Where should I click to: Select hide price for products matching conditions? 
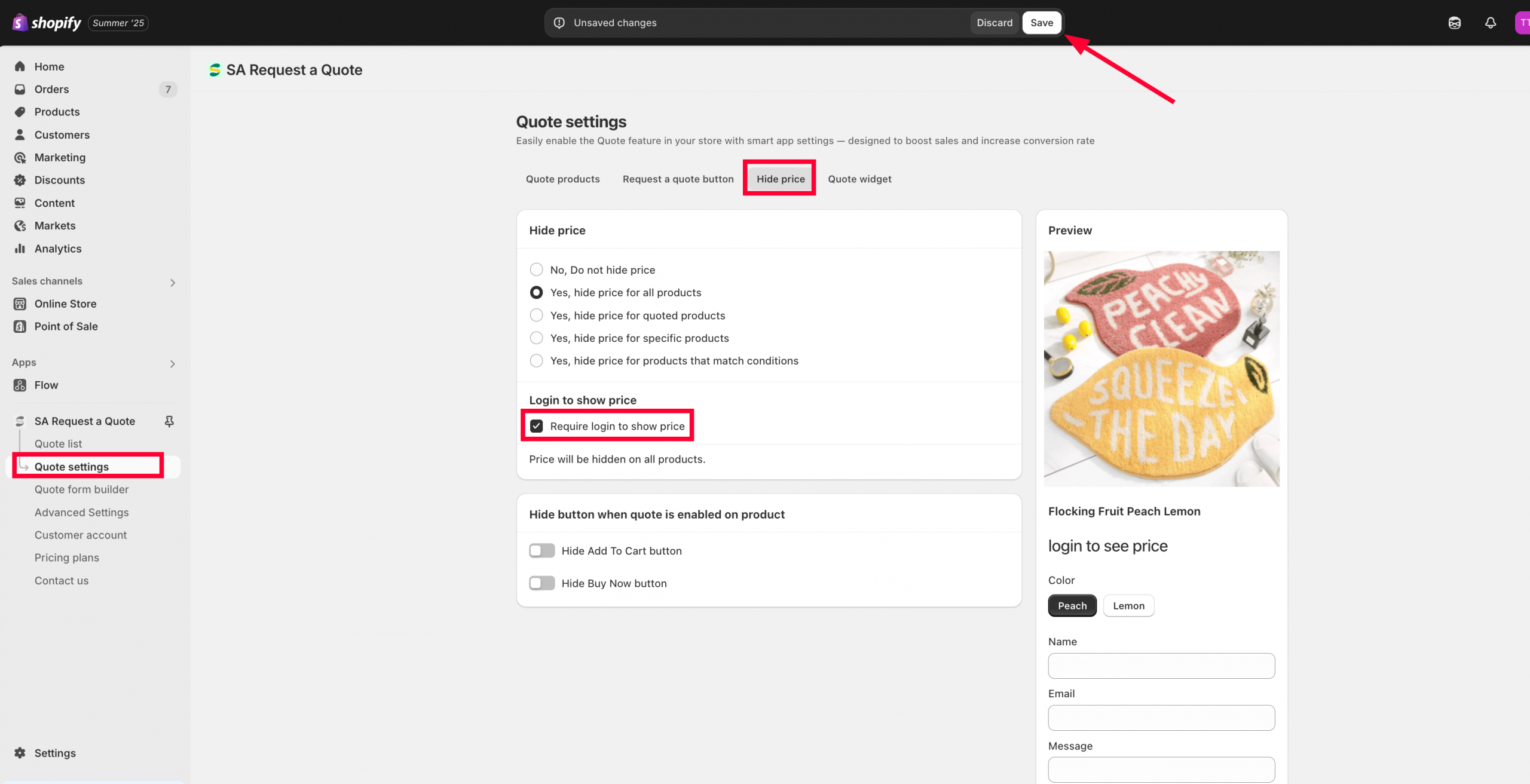tap(537, 360)
